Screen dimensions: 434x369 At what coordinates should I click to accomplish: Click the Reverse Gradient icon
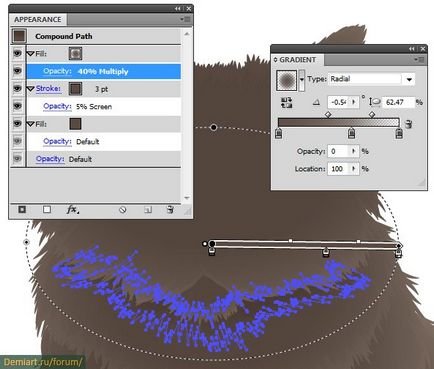(x=286, y=102)
